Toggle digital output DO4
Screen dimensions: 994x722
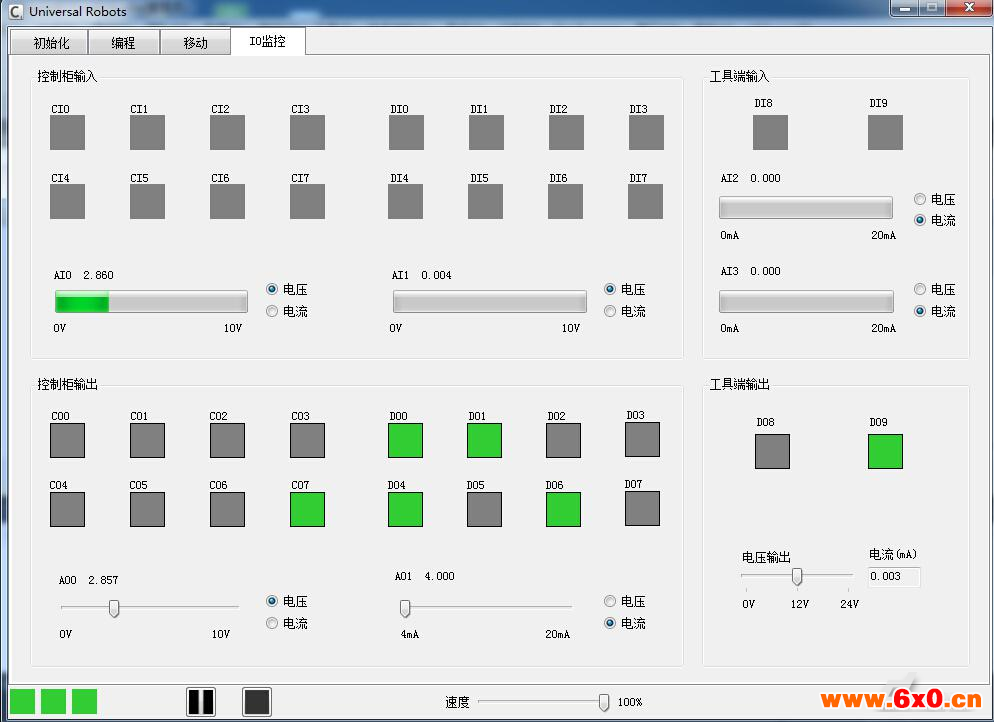405,510
